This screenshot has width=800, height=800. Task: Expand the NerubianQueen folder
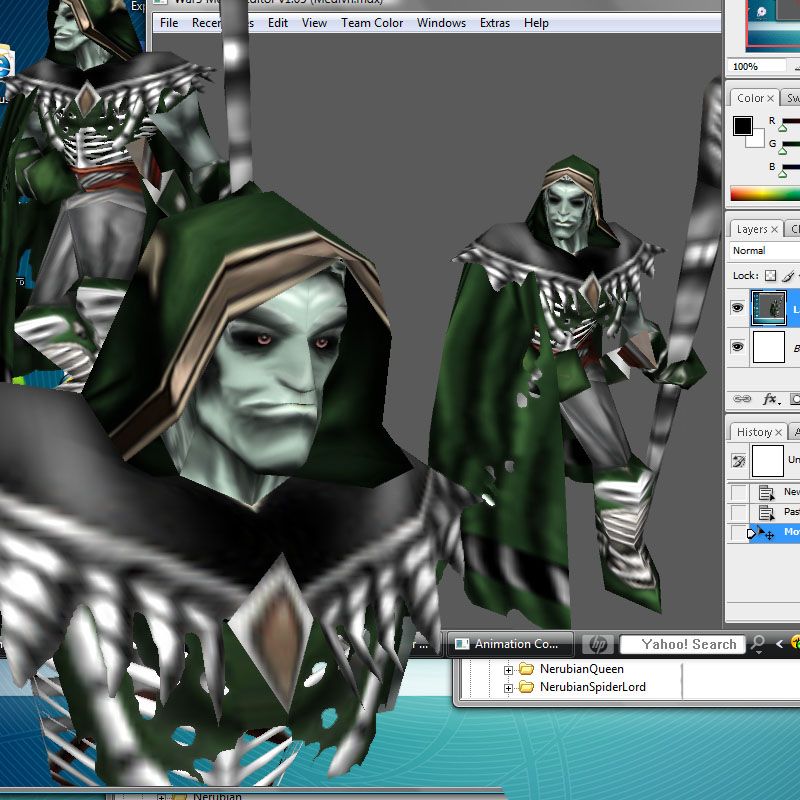point(508,670)
